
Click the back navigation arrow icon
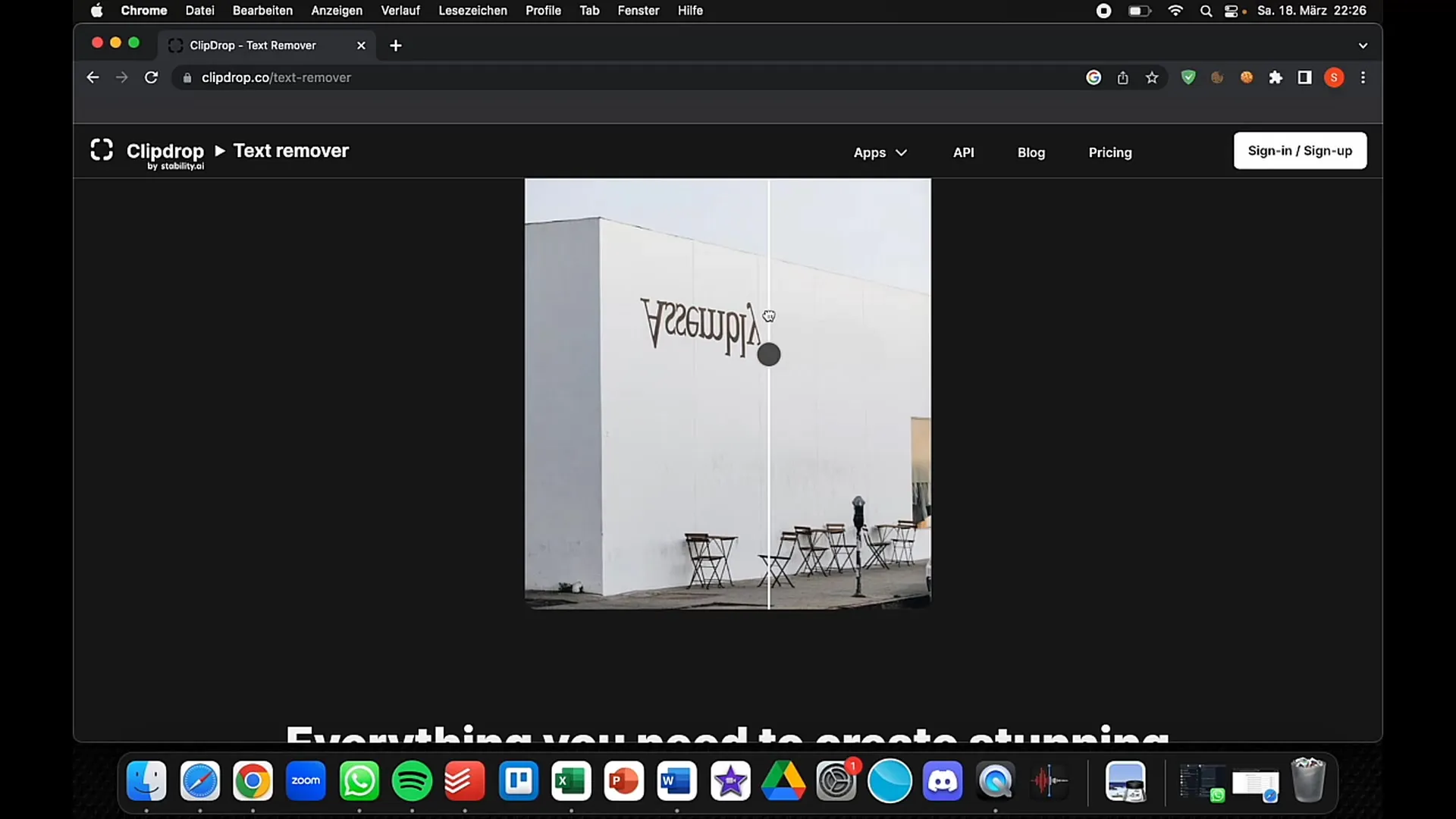coord(92,77)
